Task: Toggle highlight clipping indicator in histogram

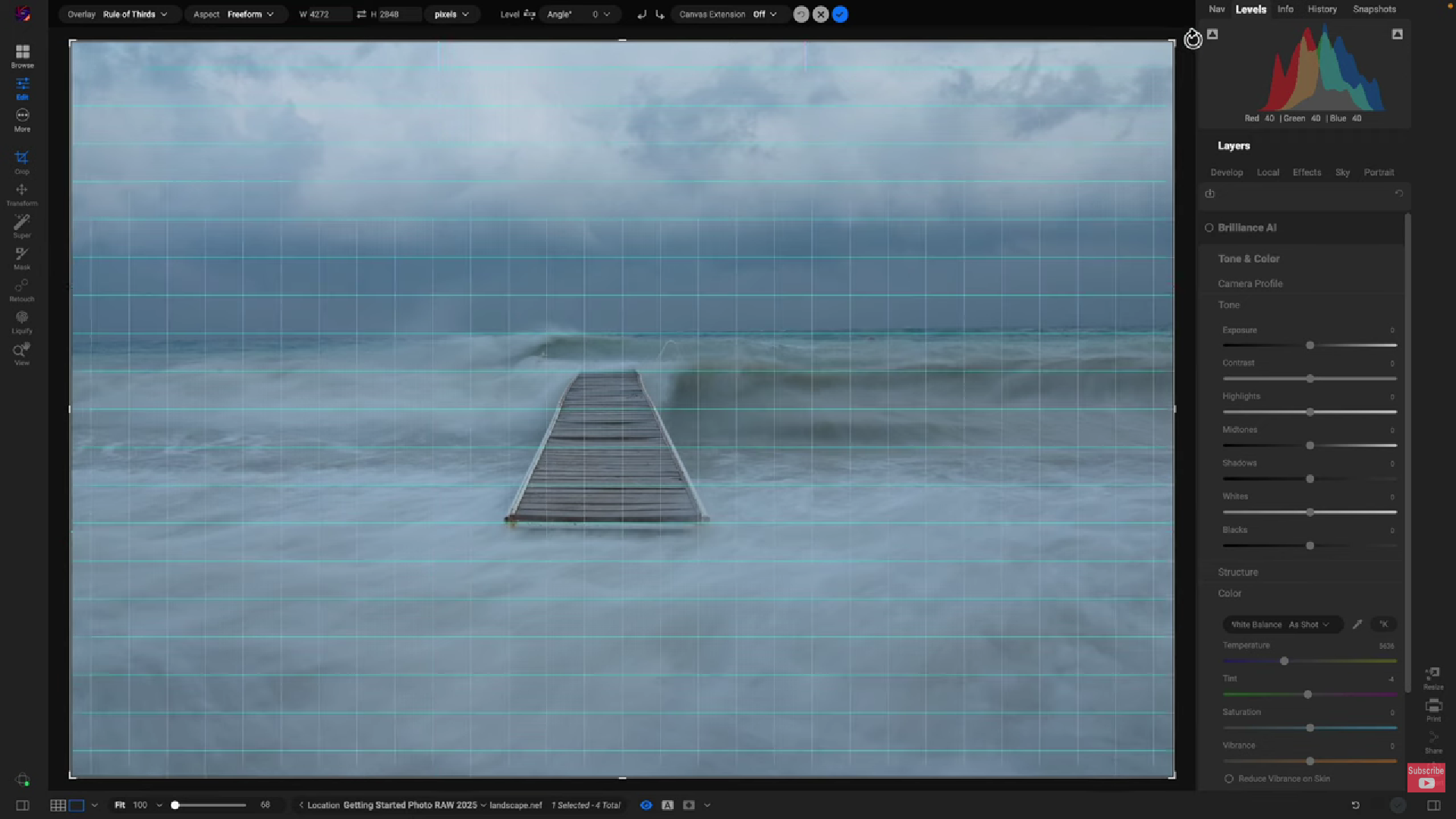Action: [1397, 34]
